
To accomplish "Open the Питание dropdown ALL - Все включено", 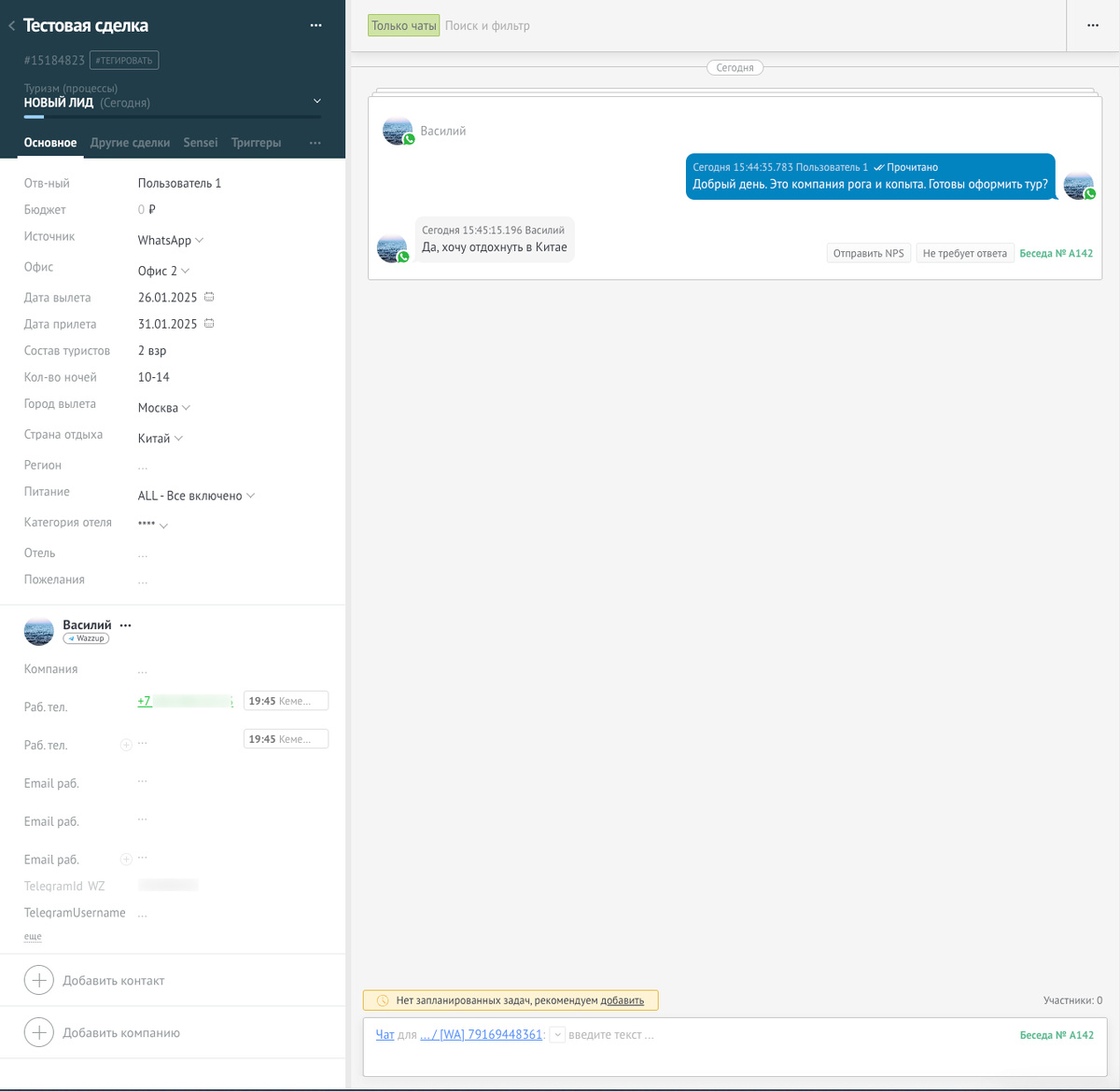I will tap(196, 496).
